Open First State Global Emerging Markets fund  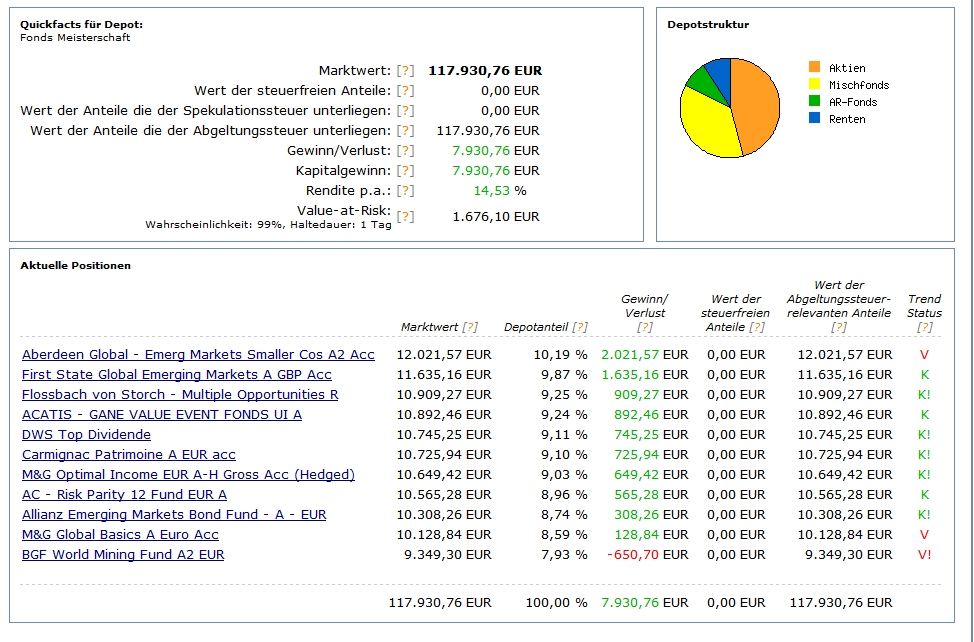pos(176,375)
